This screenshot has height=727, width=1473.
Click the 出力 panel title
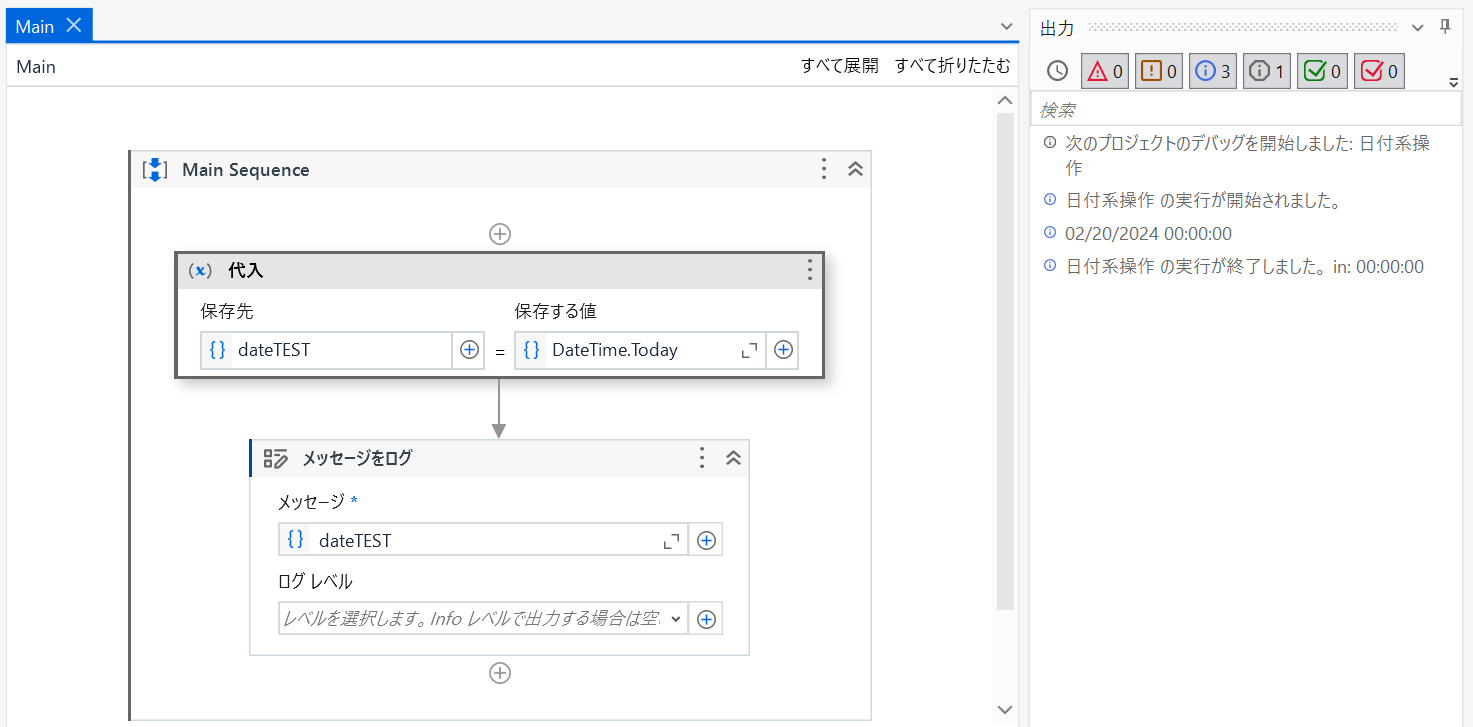pyautogui.click(x=1057, y=28)
